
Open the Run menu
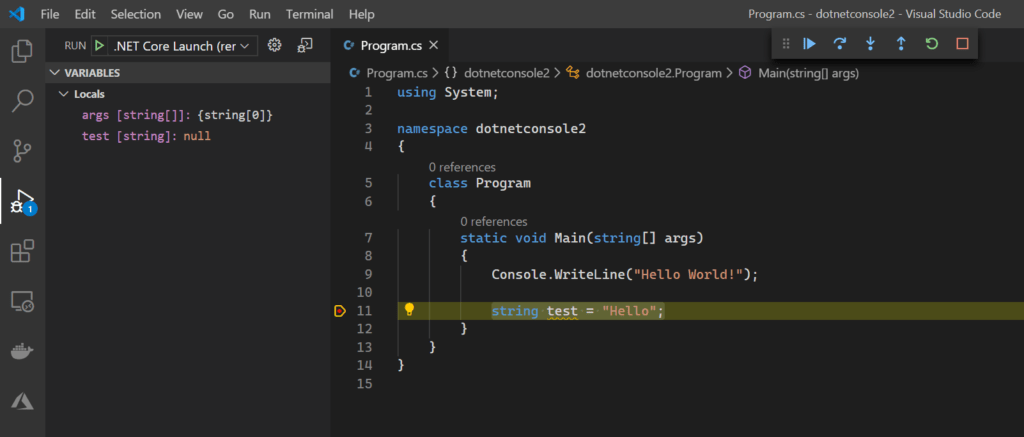pos(260,14)
